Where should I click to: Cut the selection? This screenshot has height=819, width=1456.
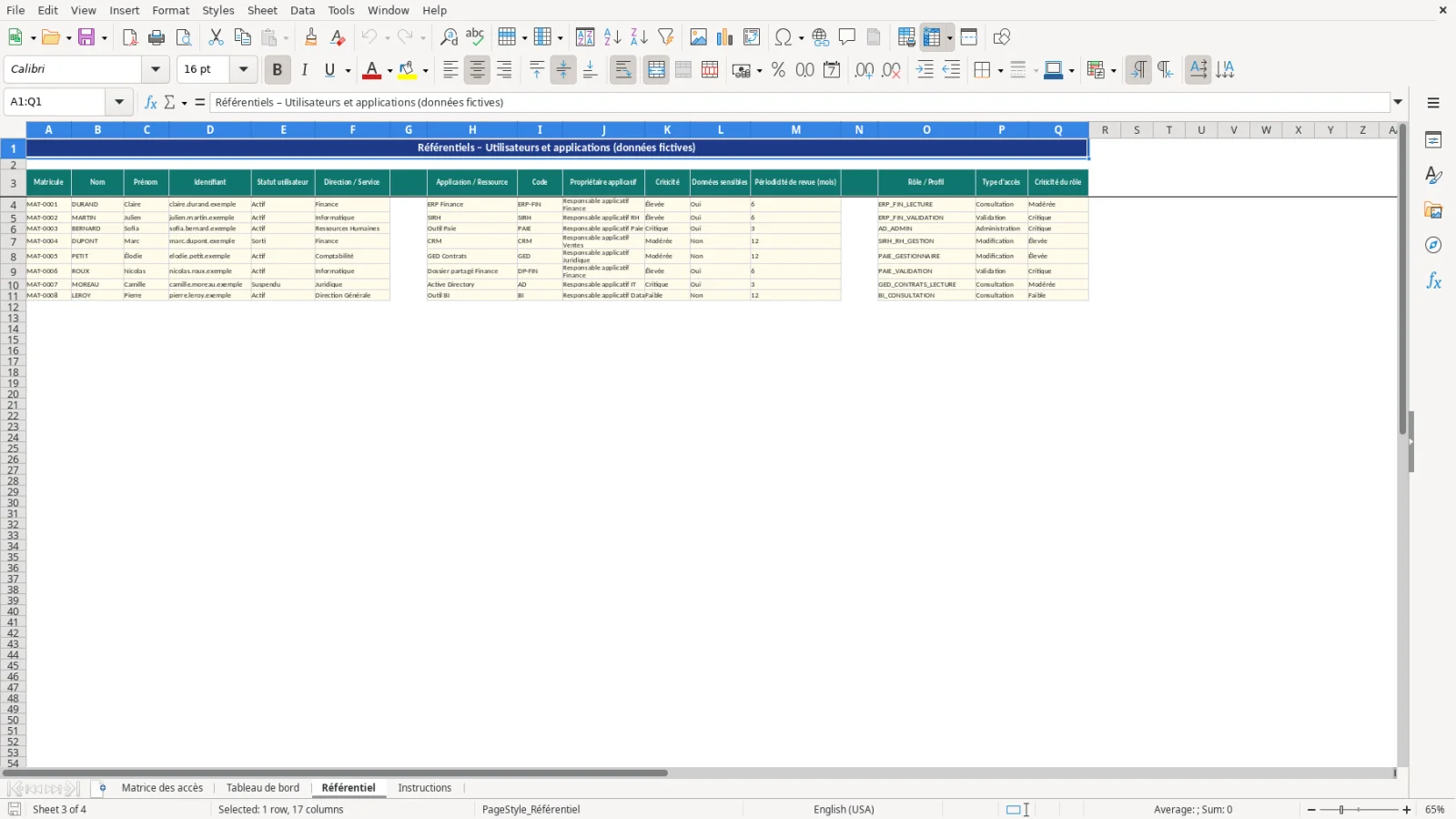pyautogui.click(x=216, y=37)
